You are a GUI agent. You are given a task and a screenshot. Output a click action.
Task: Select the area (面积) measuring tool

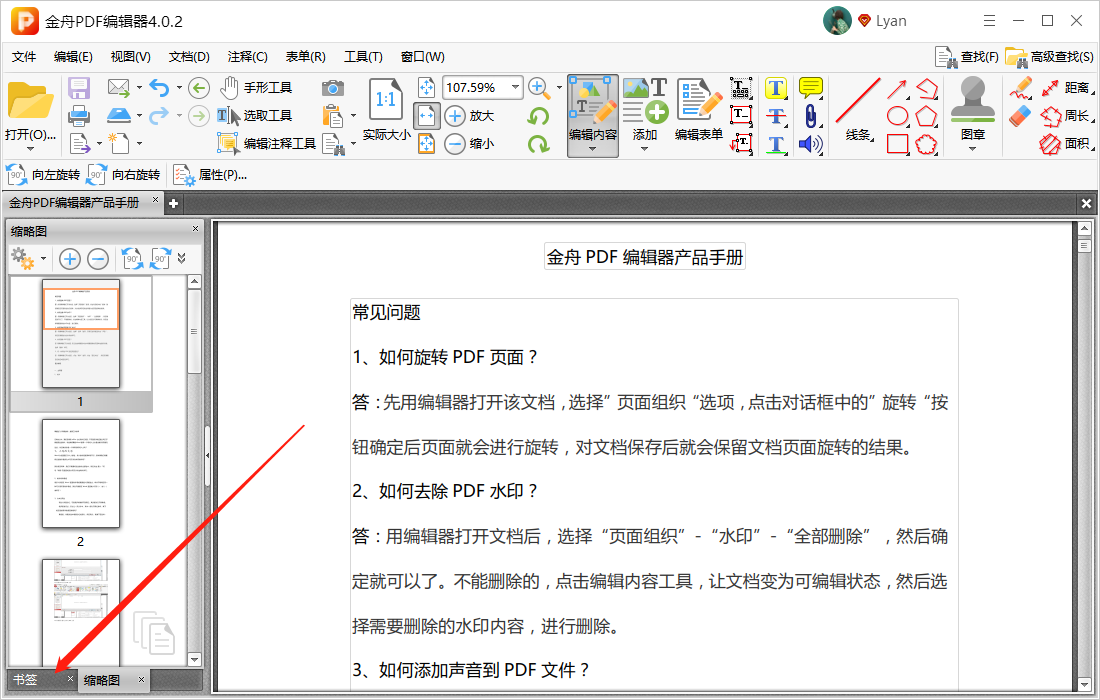coord(1066,144)
